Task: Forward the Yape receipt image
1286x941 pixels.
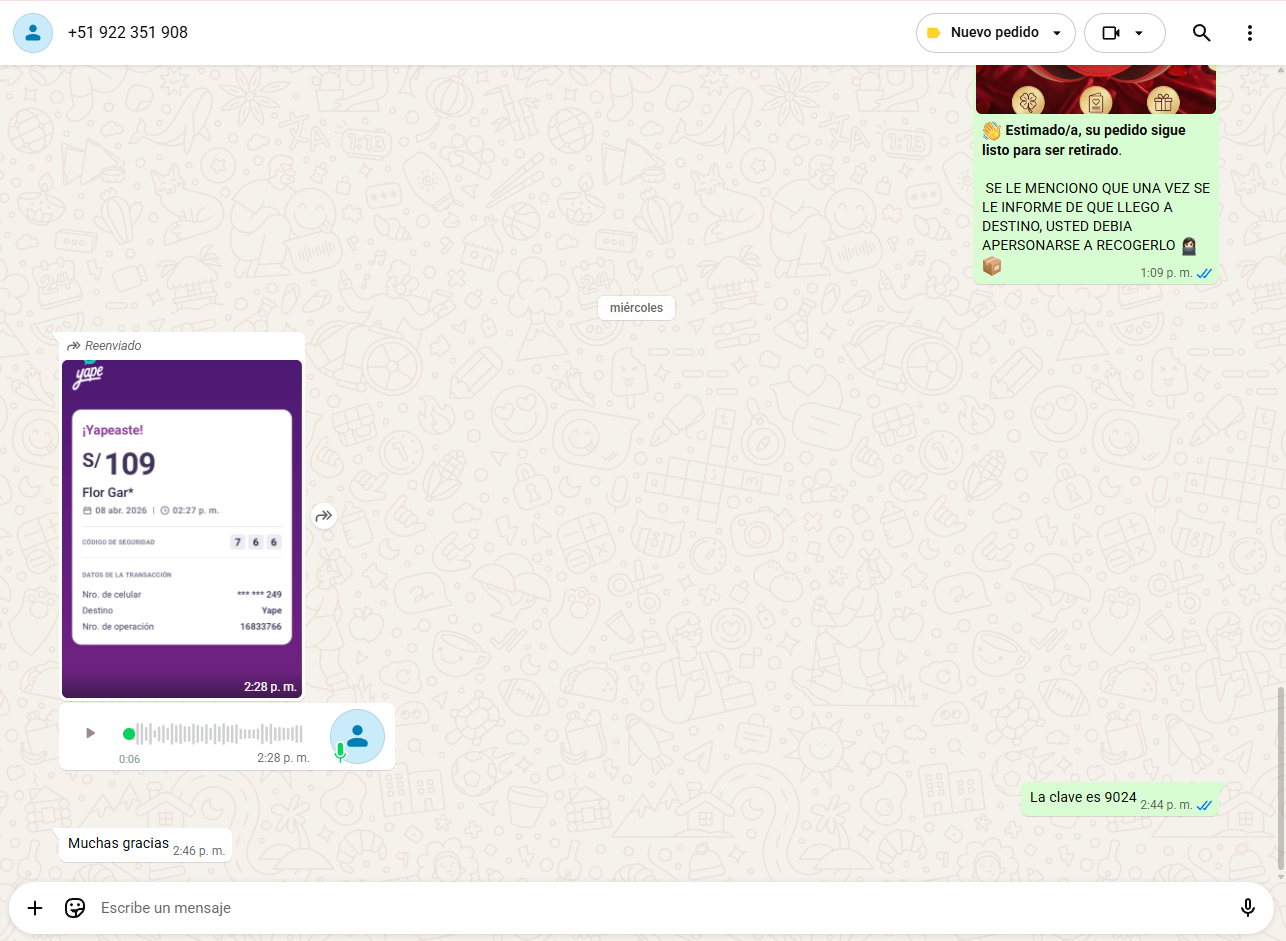Action: point(324,516)
